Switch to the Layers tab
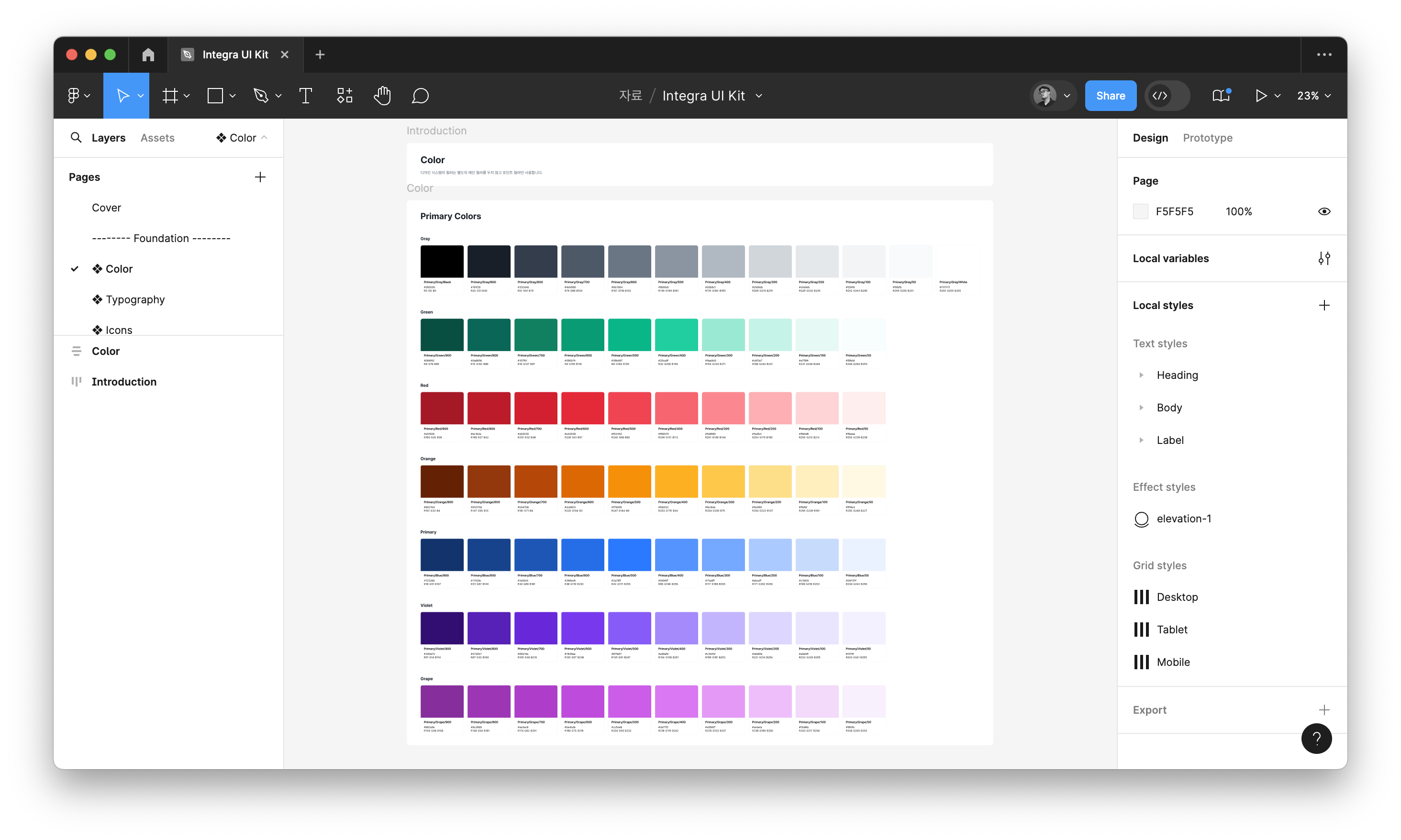 [x=108, y=138]
